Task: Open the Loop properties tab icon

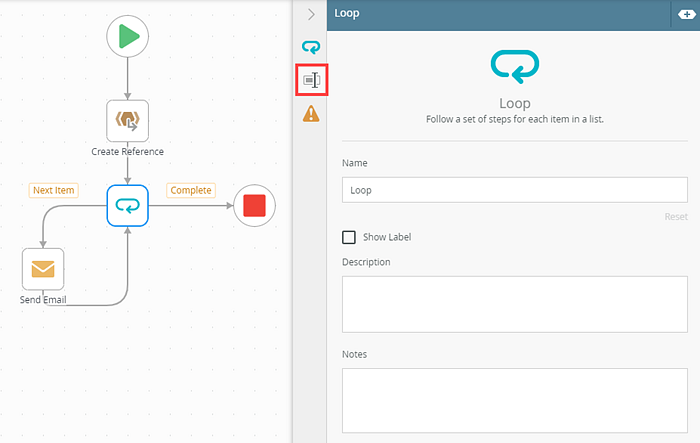Action: pyautogui.click(x=311, y=47)
